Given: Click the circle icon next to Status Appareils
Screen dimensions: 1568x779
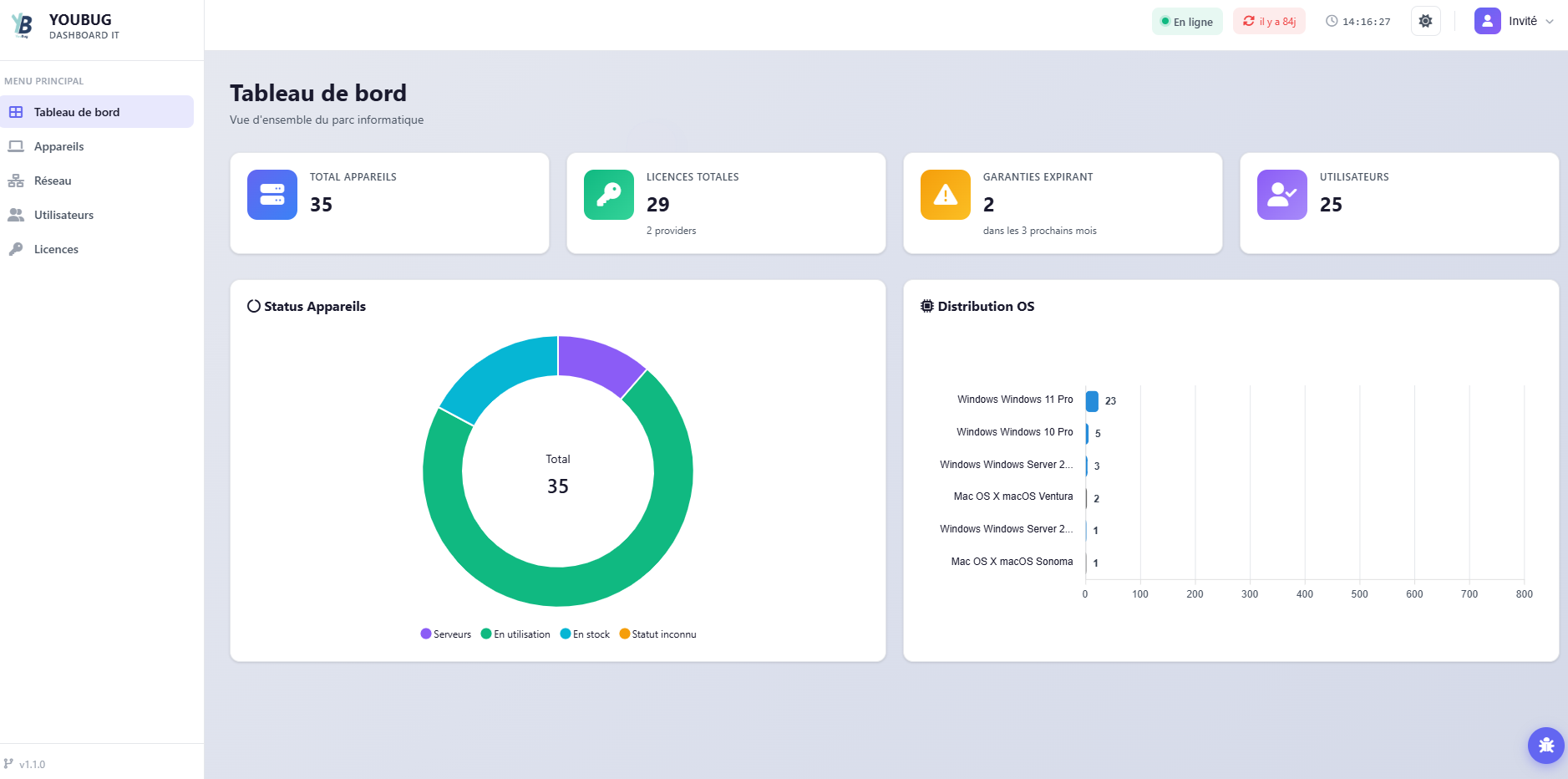Looking at the screenshot, I should click(254, 306).
